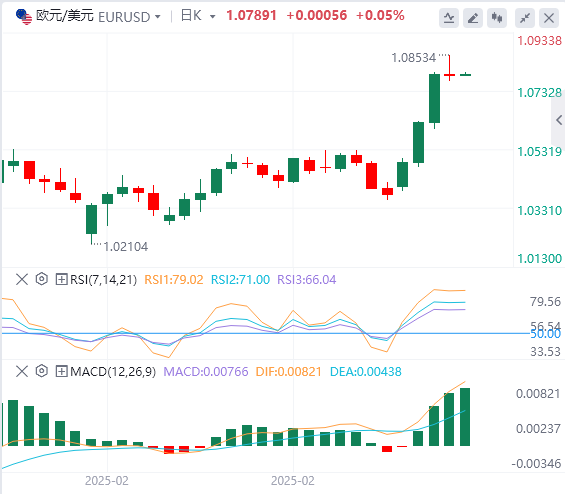Open MACD indicator settings gear
Viewport: 565px width, 494px height.
(x=42, y=371)
